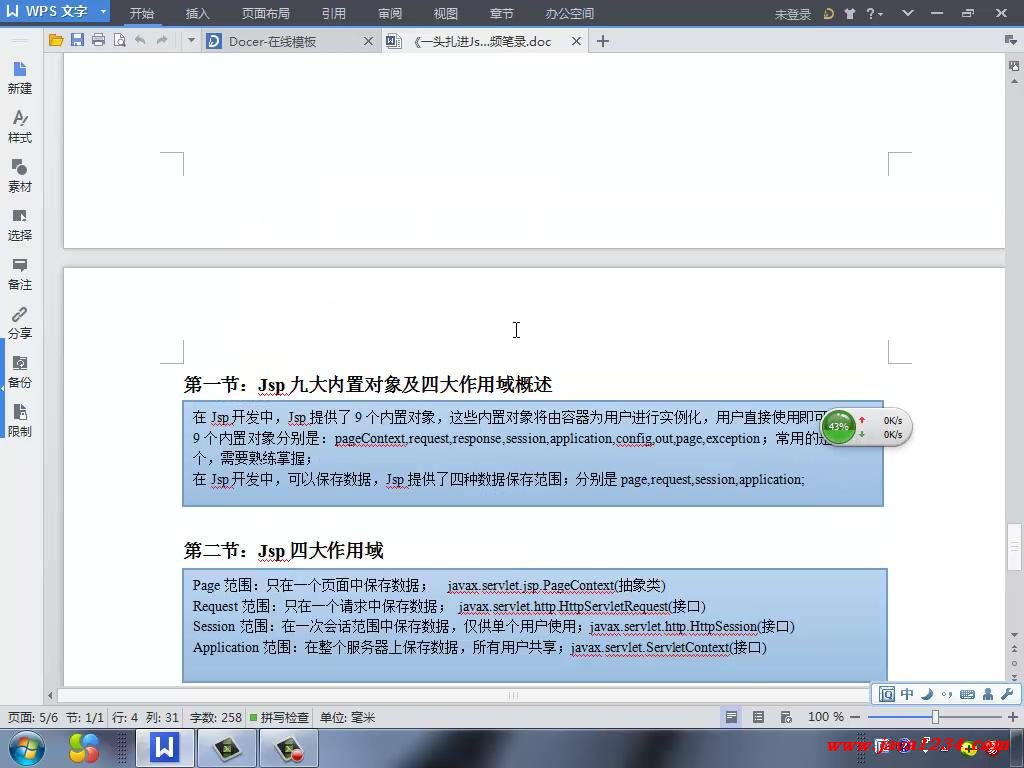Screen dimensions: 1024x768
Task: Click the zoom slider handle
Action: click(935, 717)
